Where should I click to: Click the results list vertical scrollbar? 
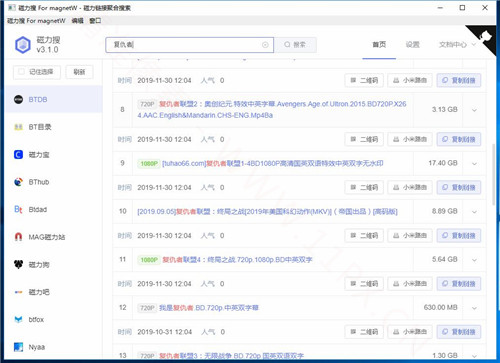[x=493, y=174]
